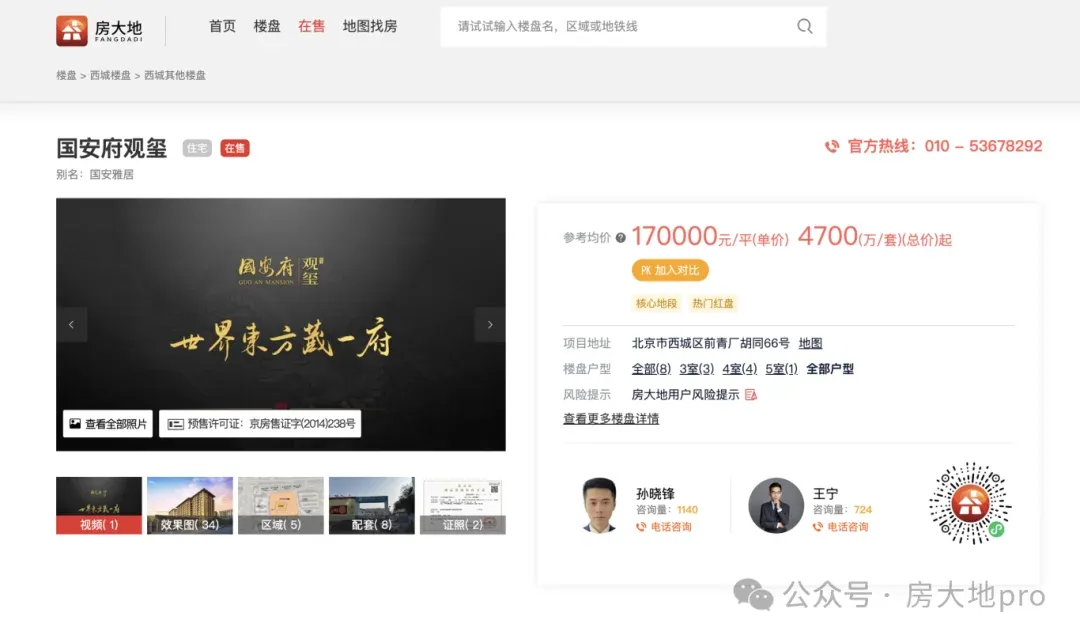This screenshot has height=639, width=1080.
Task: Open the 区域(5) thumbnail
Action: [x=281, y=505]
